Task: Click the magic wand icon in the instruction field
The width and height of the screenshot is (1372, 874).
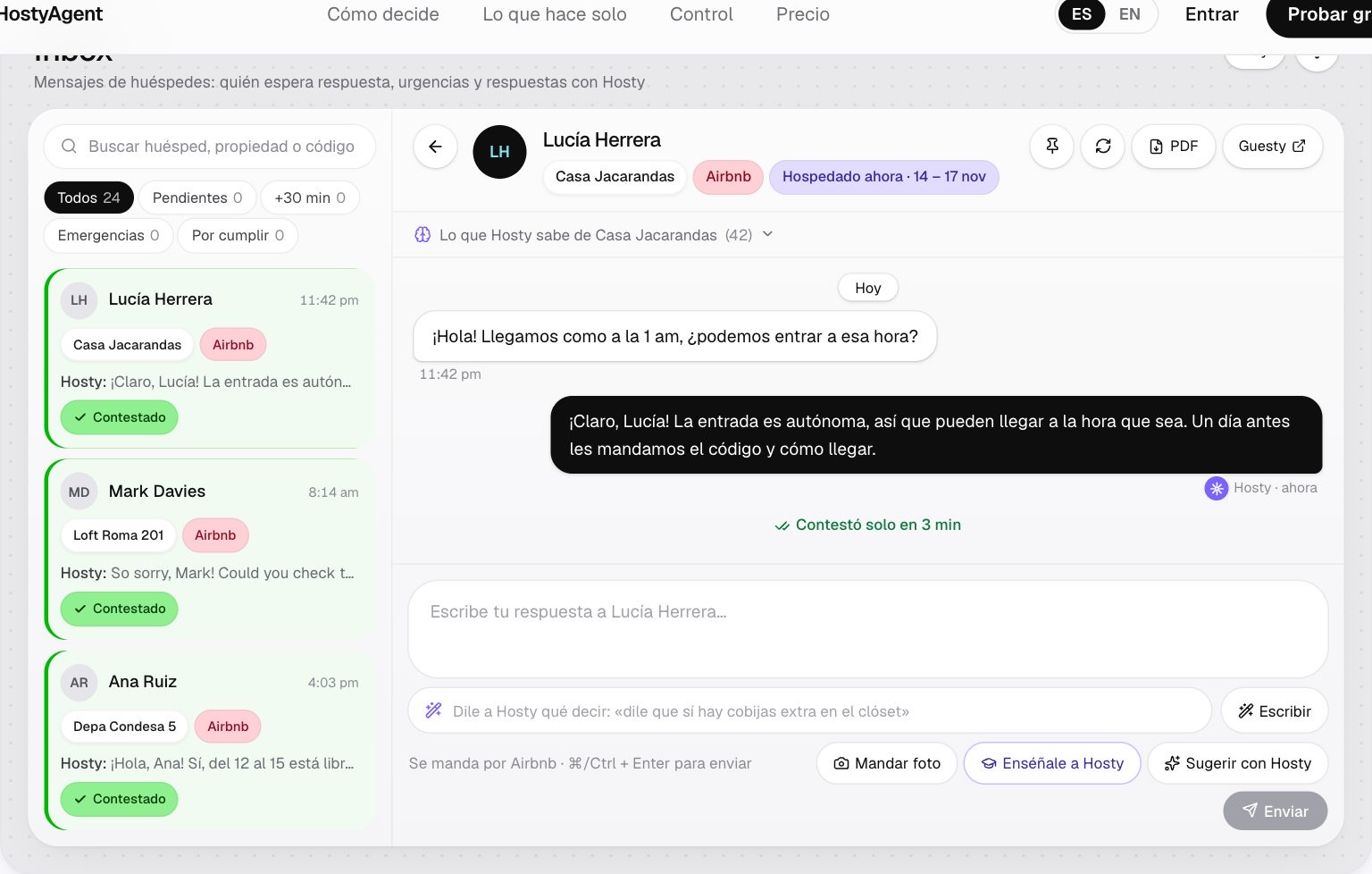Action: pyautogui.click(x=433, y=710)
